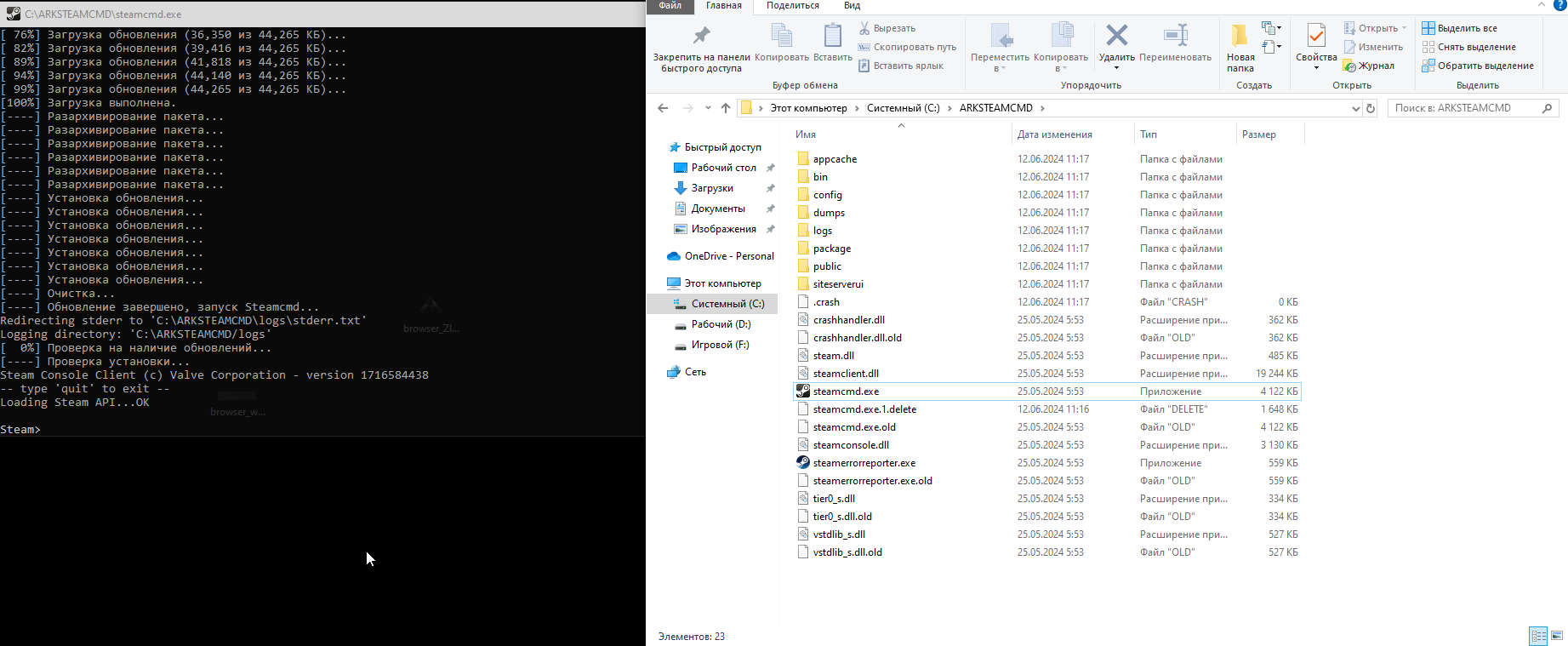Open the recent locations dropdown arrow
The width and height of the screenshot is (1568, 646).
[x=708, y=108]
